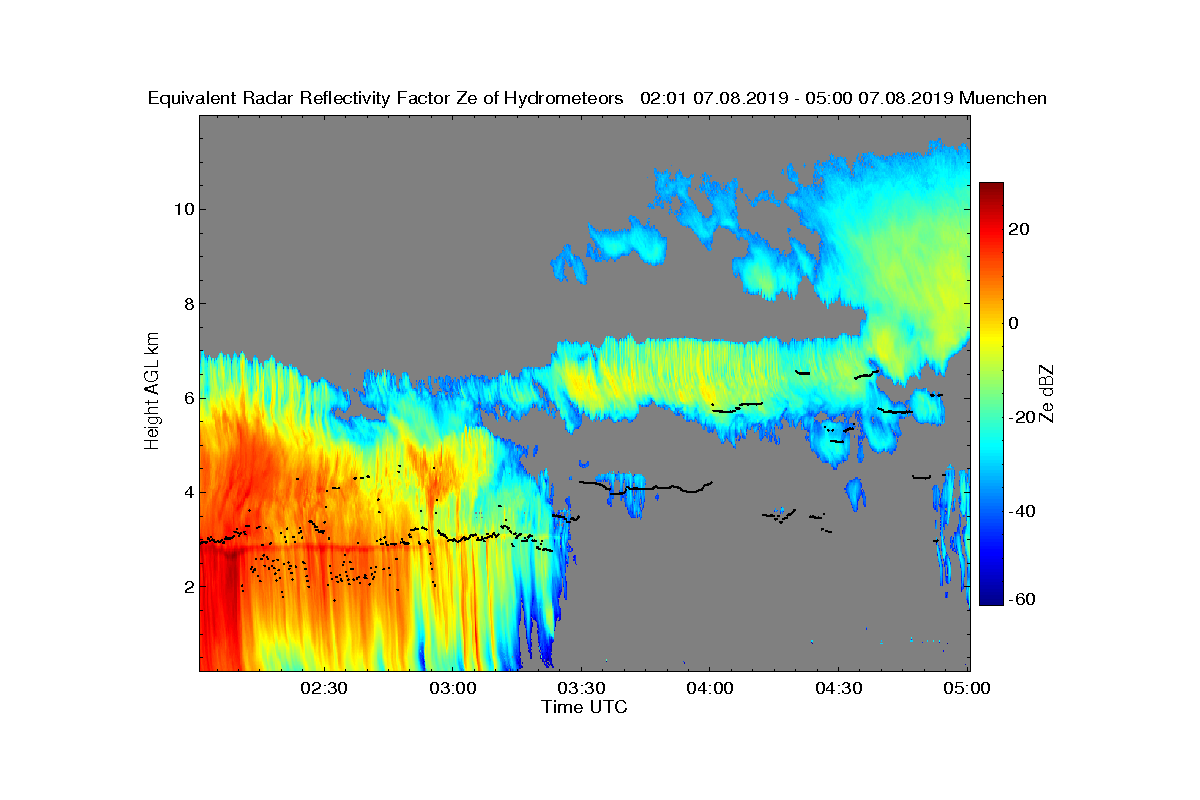This screenshot has width=1200, height=800.
Task: Click the 'Time UTC' x-axis label
Action: coord(585,707)
